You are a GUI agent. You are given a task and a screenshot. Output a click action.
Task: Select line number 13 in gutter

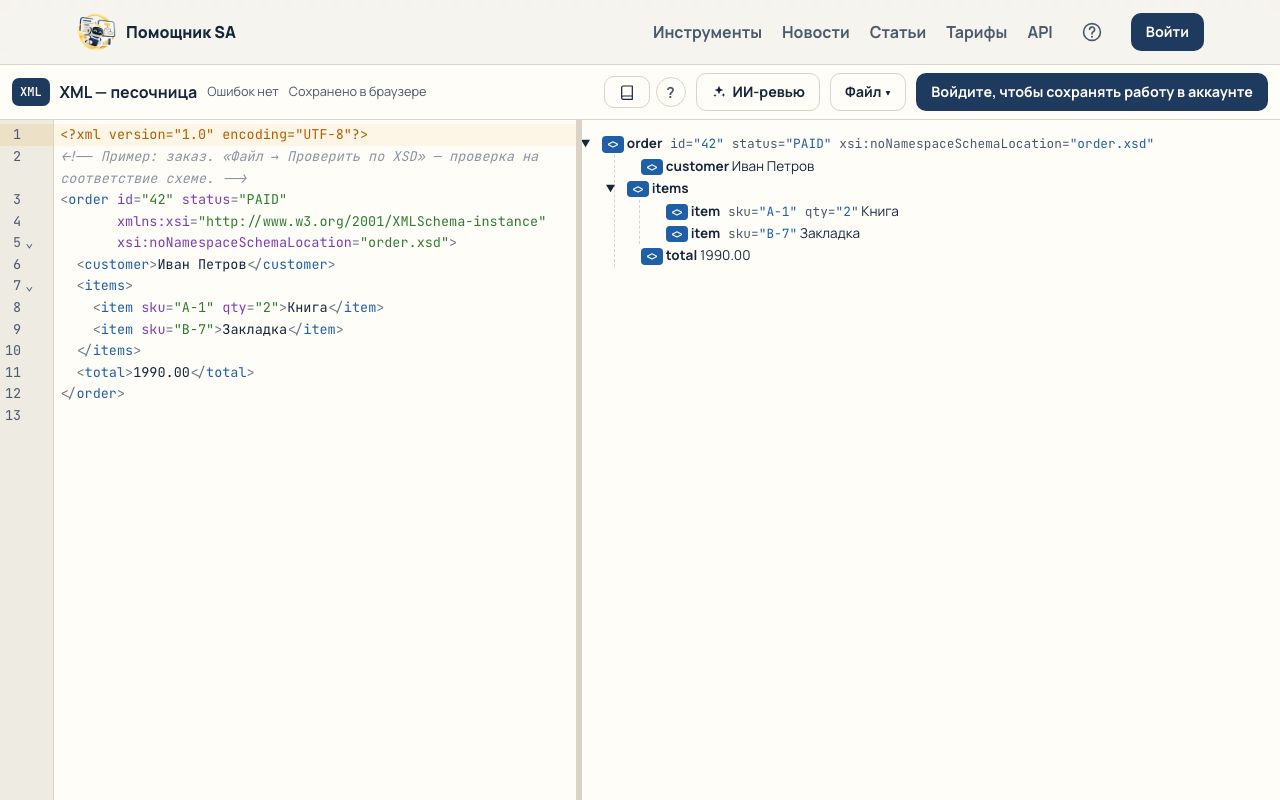point(13,416)
